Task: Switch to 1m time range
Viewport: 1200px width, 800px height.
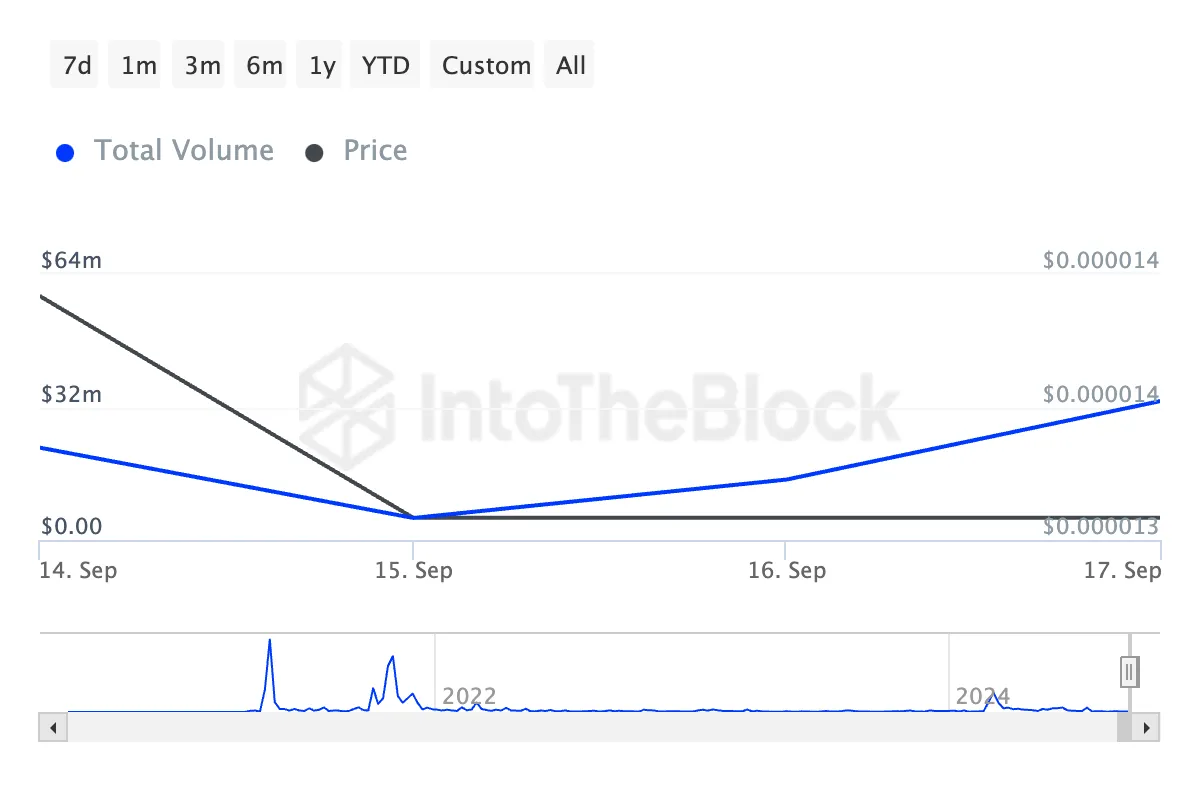Action: (137, 66)
